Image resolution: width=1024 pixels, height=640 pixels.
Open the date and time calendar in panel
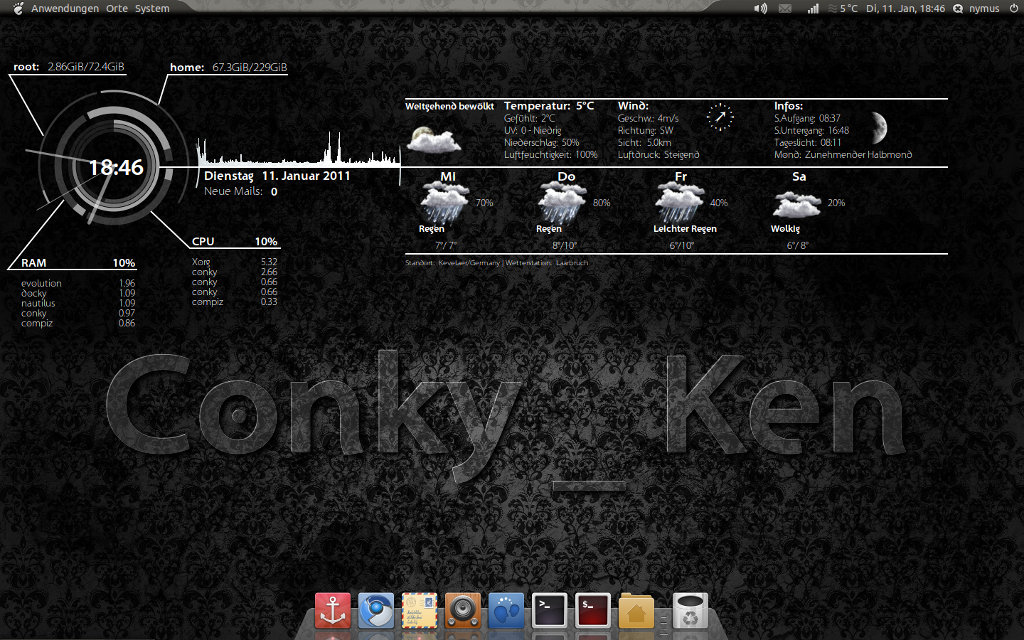905,8
